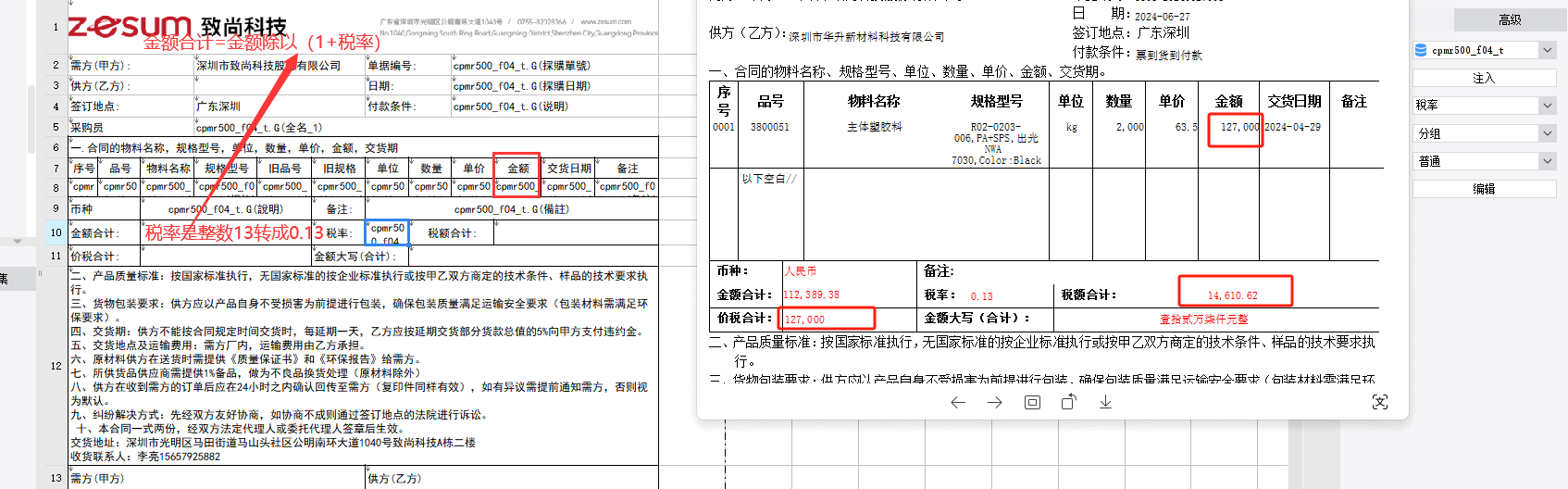The width and height of the screenshot is (1568, 489).
Task: Click the 编辑 button
Action: pyautogui.click(x=1484, y=189)
